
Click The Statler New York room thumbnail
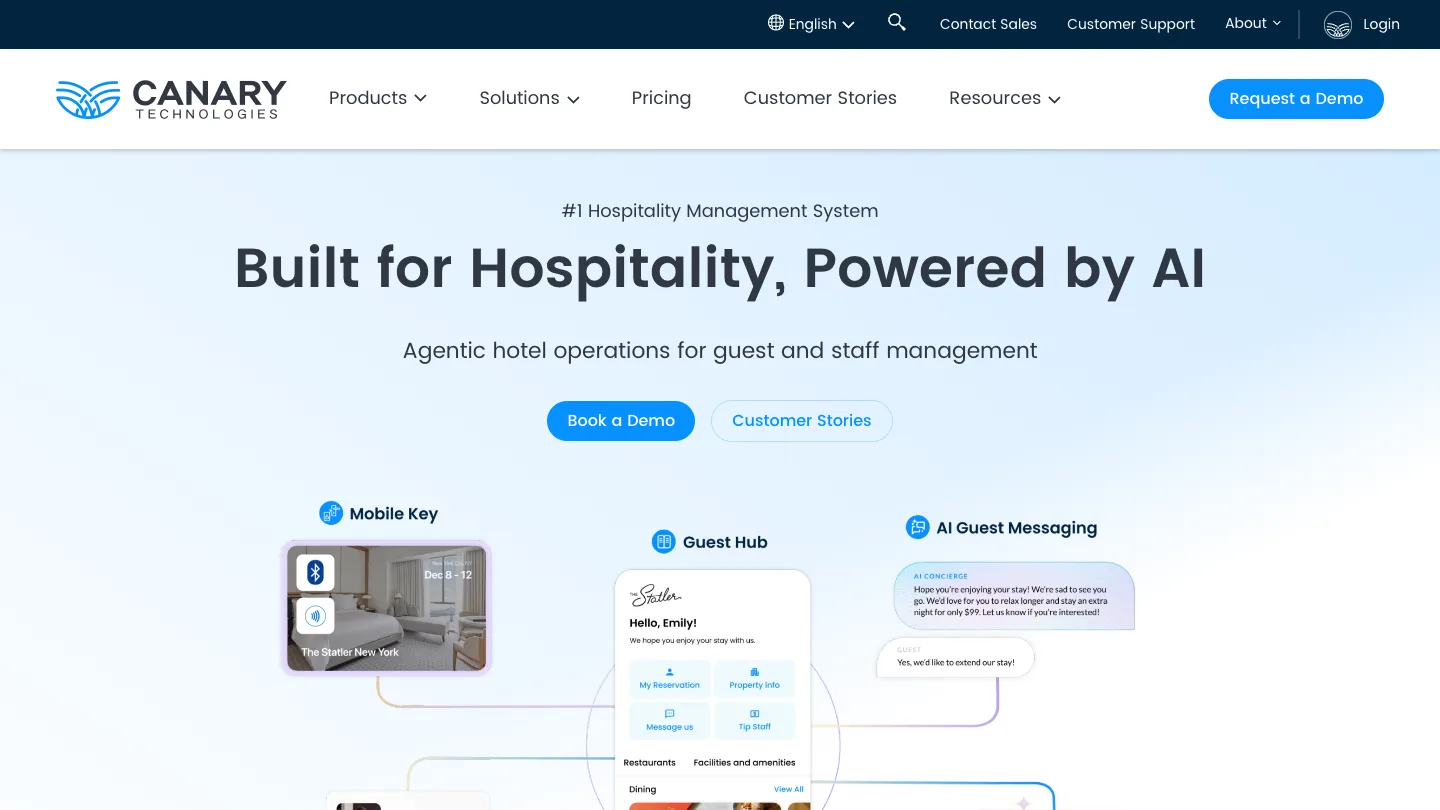387,608
